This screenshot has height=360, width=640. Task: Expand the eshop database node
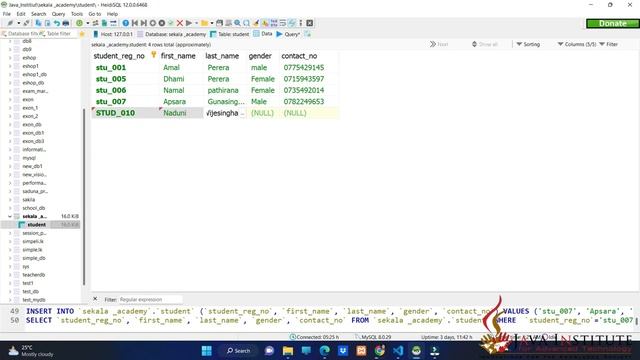pyautogui.click(x=10, y=58)
